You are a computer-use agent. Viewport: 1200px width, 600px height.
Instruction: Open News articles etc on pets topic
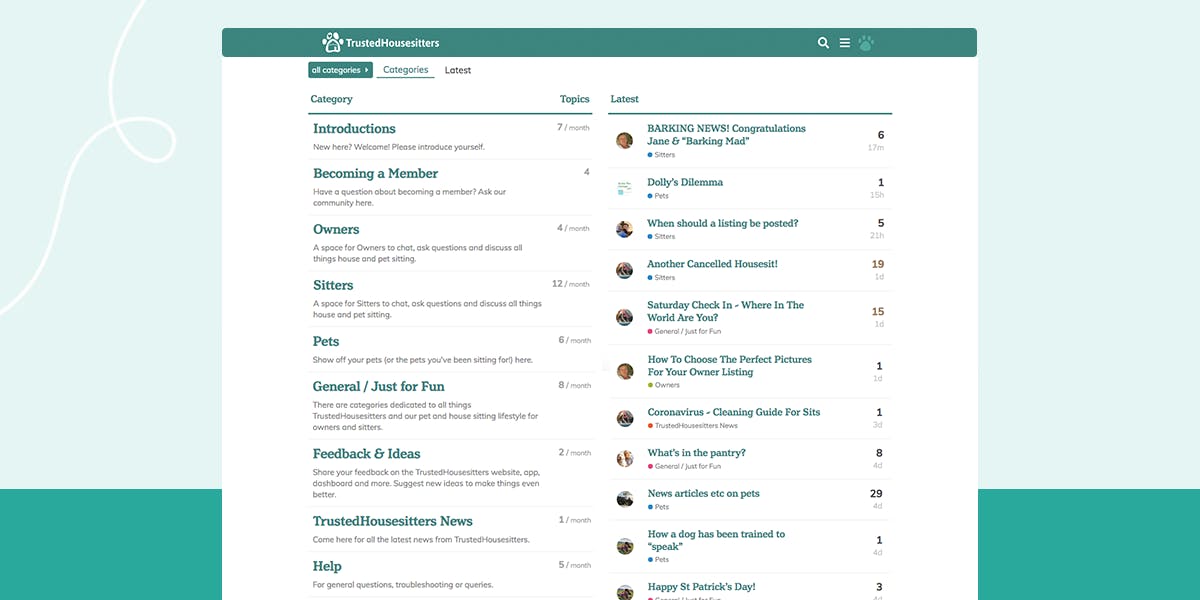[x=704, y=494]
